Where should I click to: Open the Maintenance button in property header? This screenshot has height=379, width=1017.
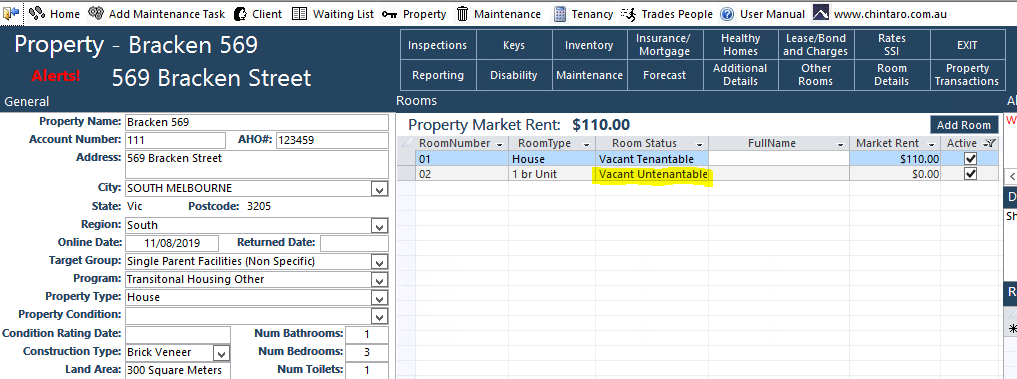[589, 75]
